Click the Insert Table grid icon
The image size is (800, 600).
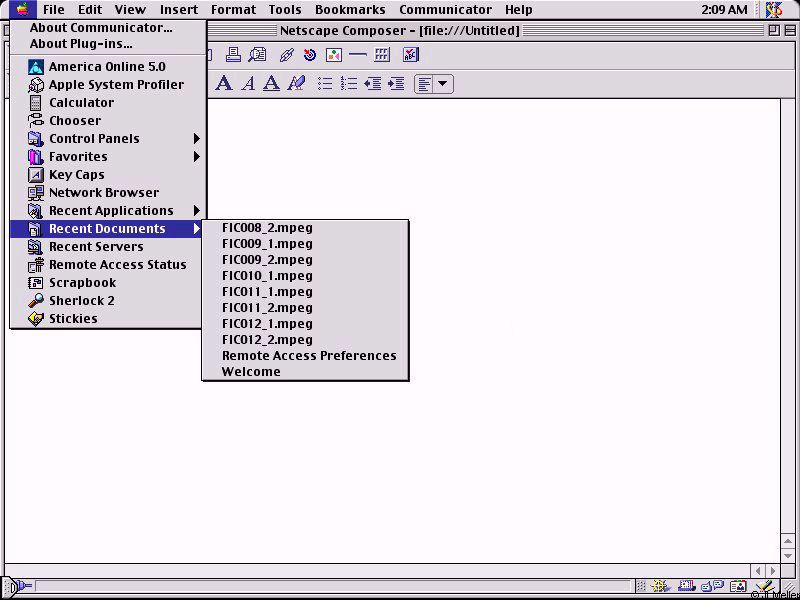pos(382,55)
